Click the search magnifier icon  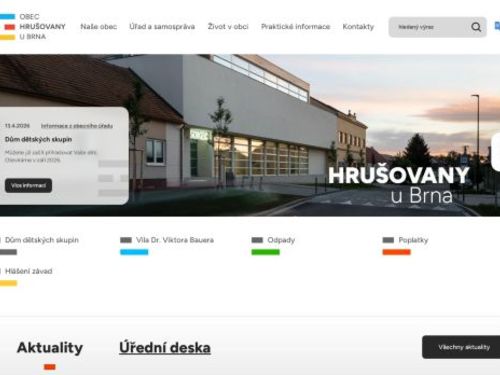(x=476, y=27)
